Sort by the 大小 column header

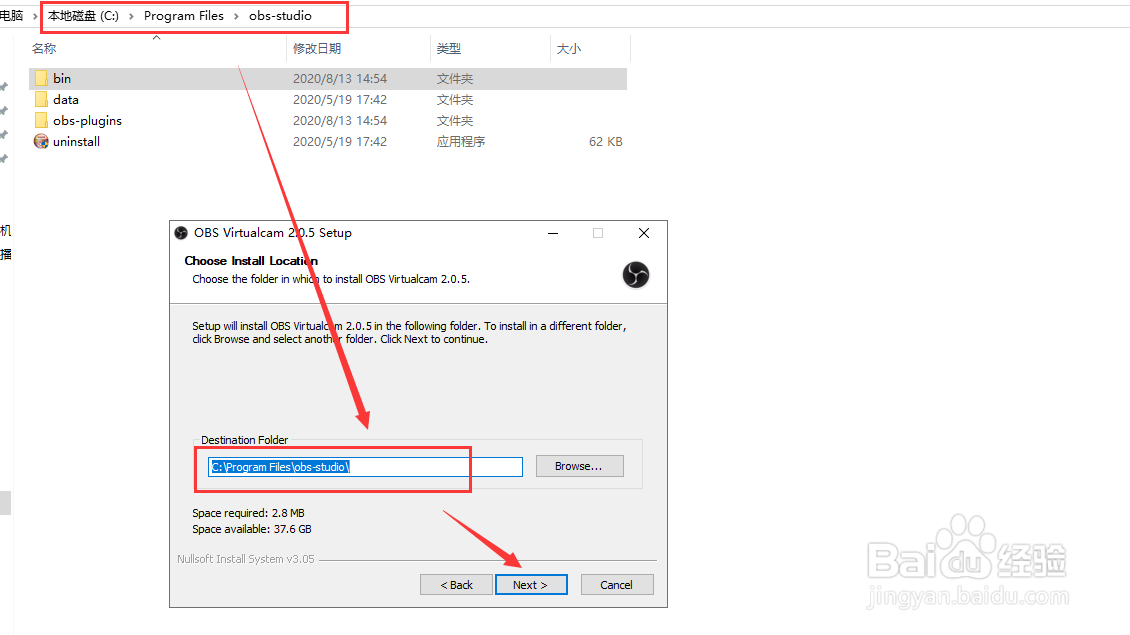click(x=569, y=48)
